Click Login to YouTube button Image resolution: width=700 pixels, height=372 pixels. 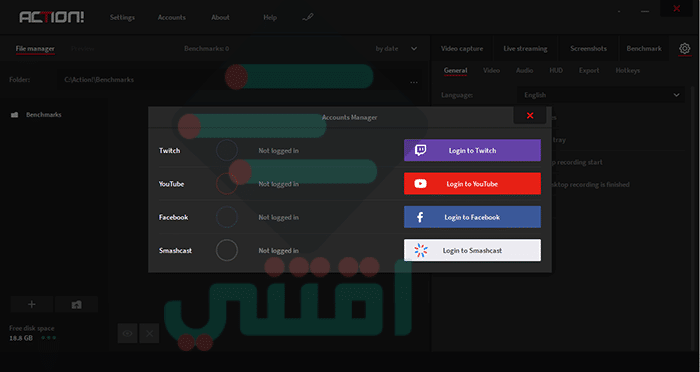click(472, 184)
